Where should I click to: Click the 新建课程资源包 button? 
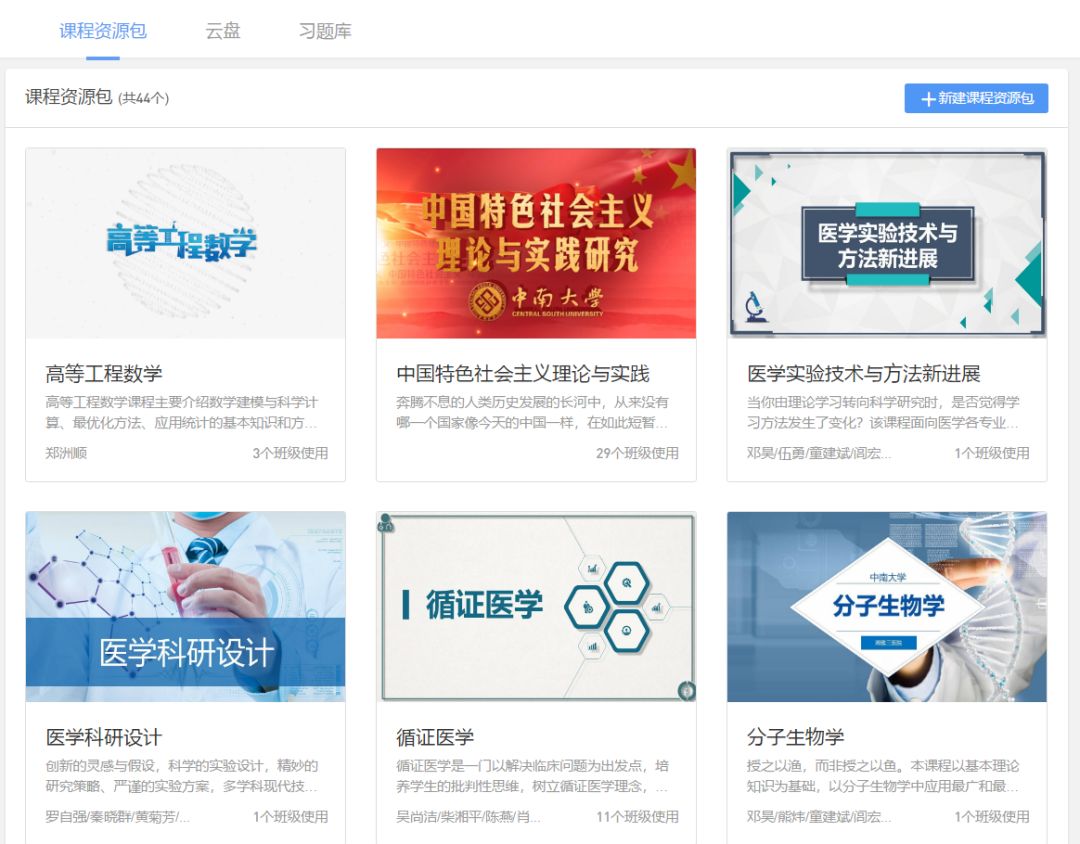pos(976,98)
